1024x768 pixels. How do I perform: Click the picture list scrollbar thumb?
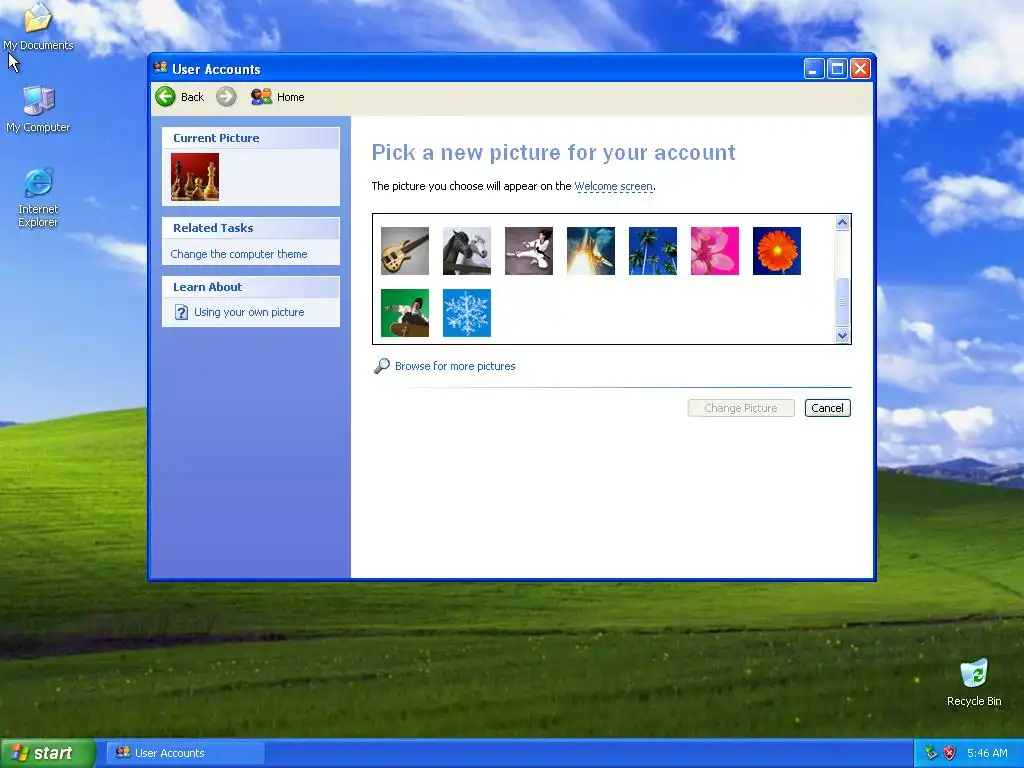[842, 302]
